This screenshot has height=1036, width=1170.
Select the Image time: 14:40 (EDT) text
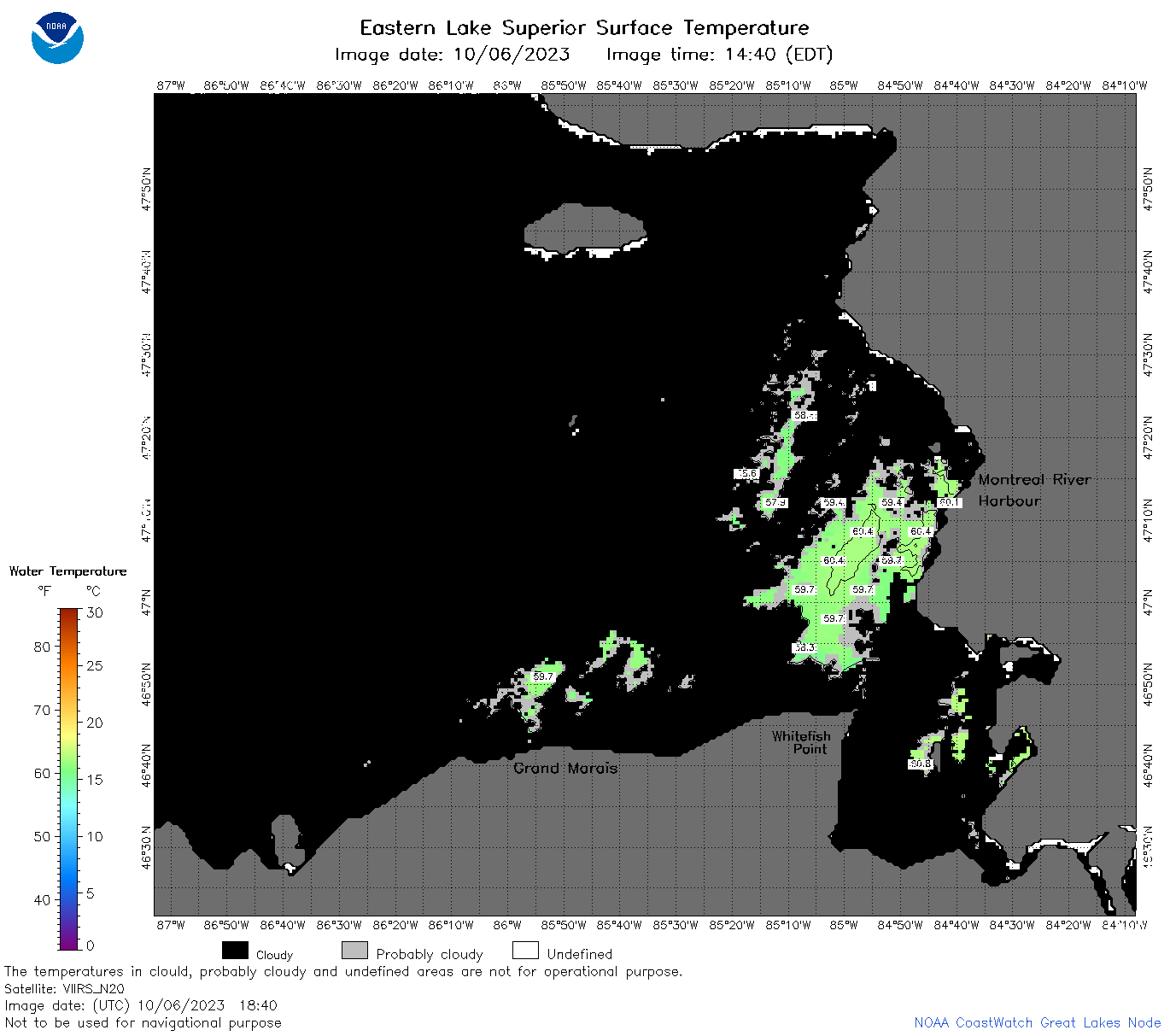(719, 55)
